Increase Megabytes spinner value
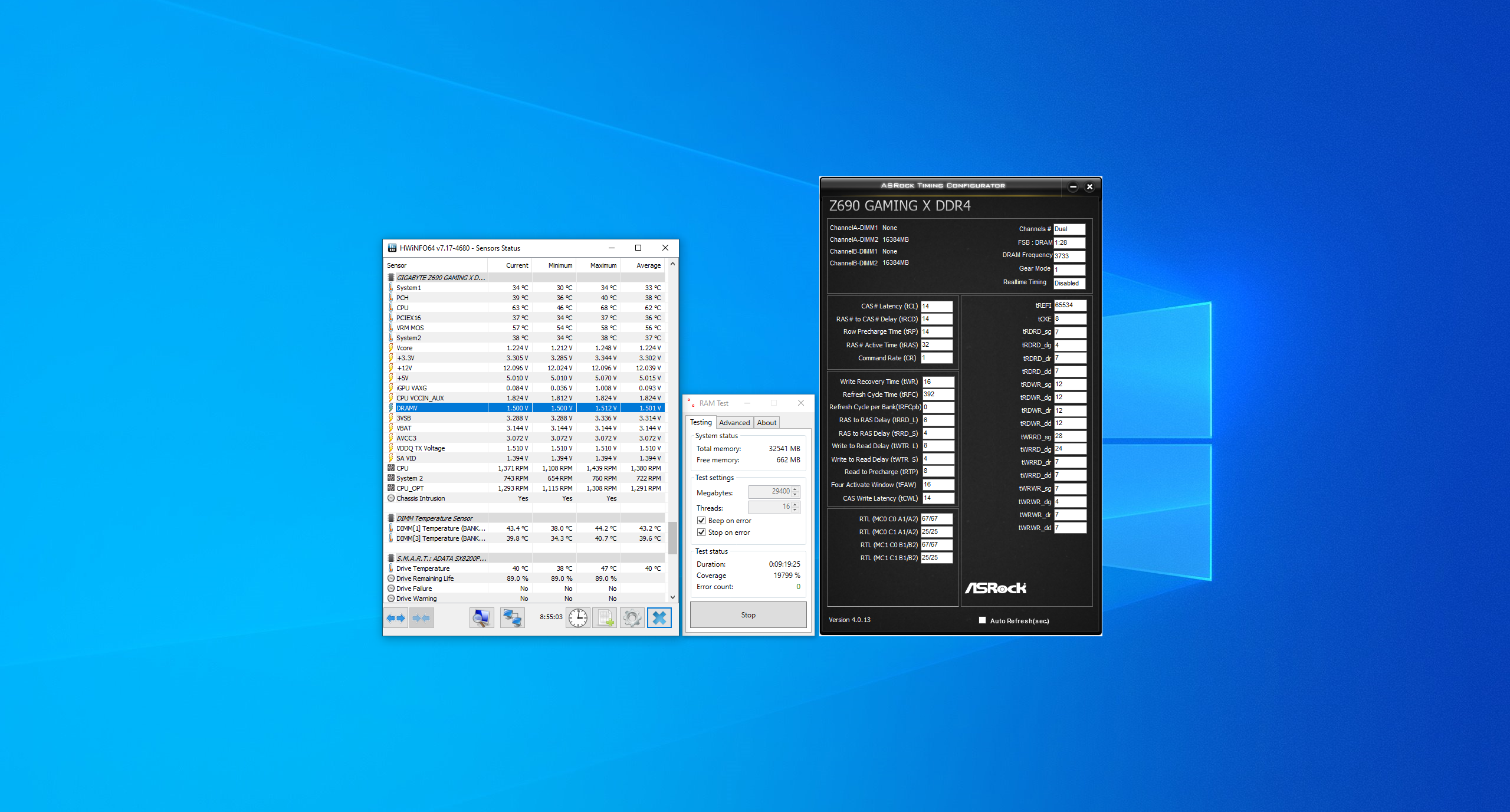Screen dimensions: 1510x812 click(795, 489)
